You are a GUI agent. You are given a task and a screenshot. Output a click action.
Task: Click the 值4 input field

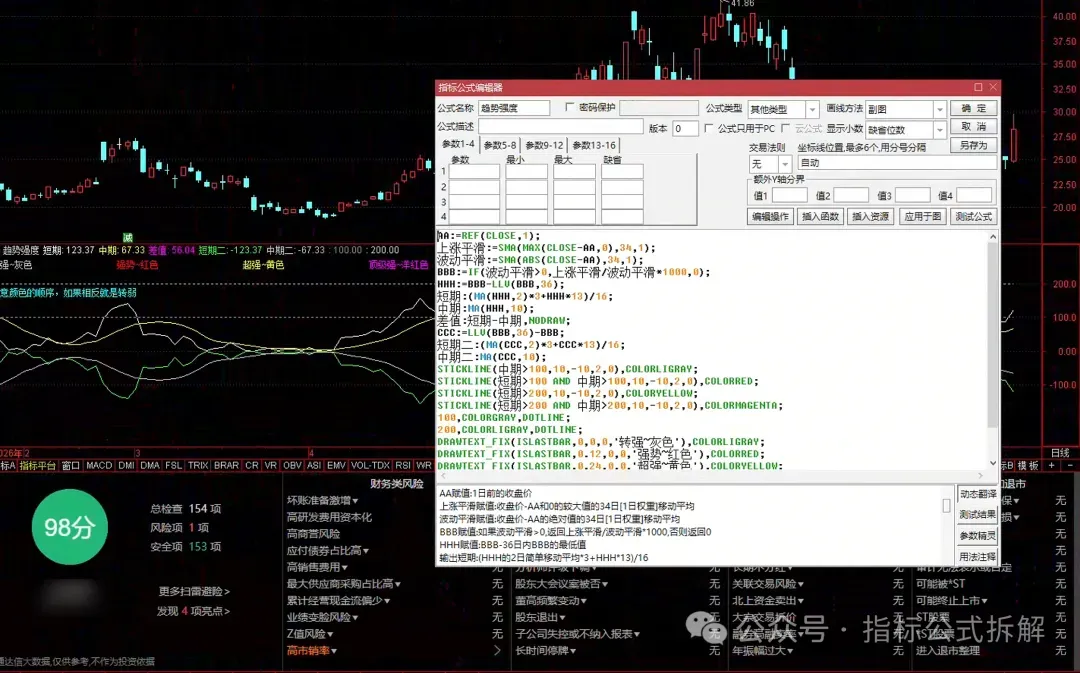(974, 196)
